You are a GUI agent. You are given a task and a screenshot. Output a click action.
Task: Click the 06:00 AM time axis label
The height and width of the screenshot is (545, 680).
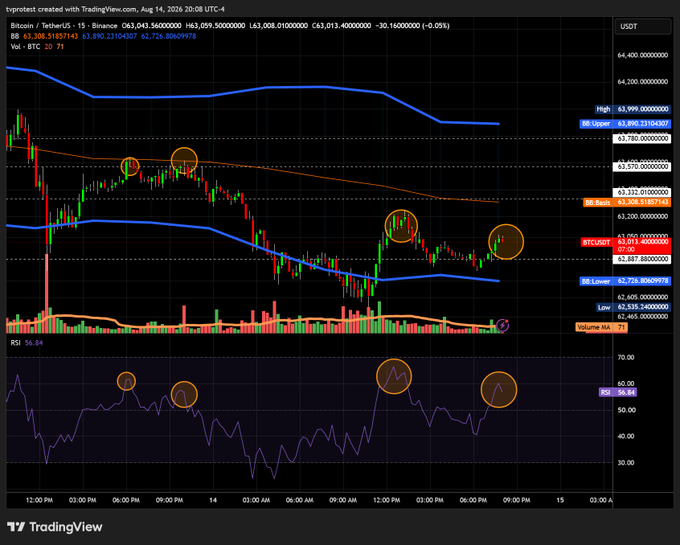[x=300, y=500]
